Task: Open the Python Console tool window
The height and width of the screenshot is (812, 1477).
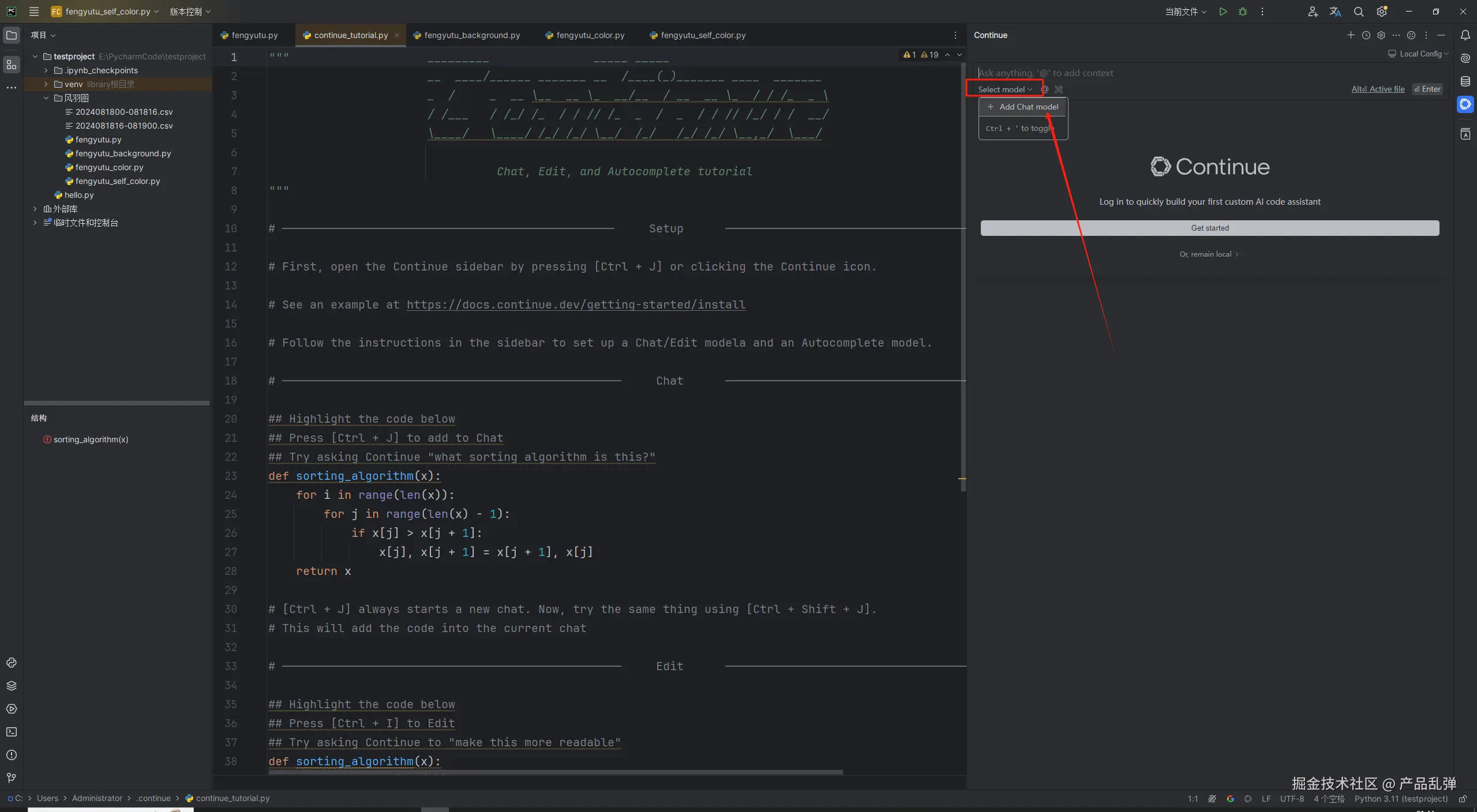Action: [x=11, y=663]
